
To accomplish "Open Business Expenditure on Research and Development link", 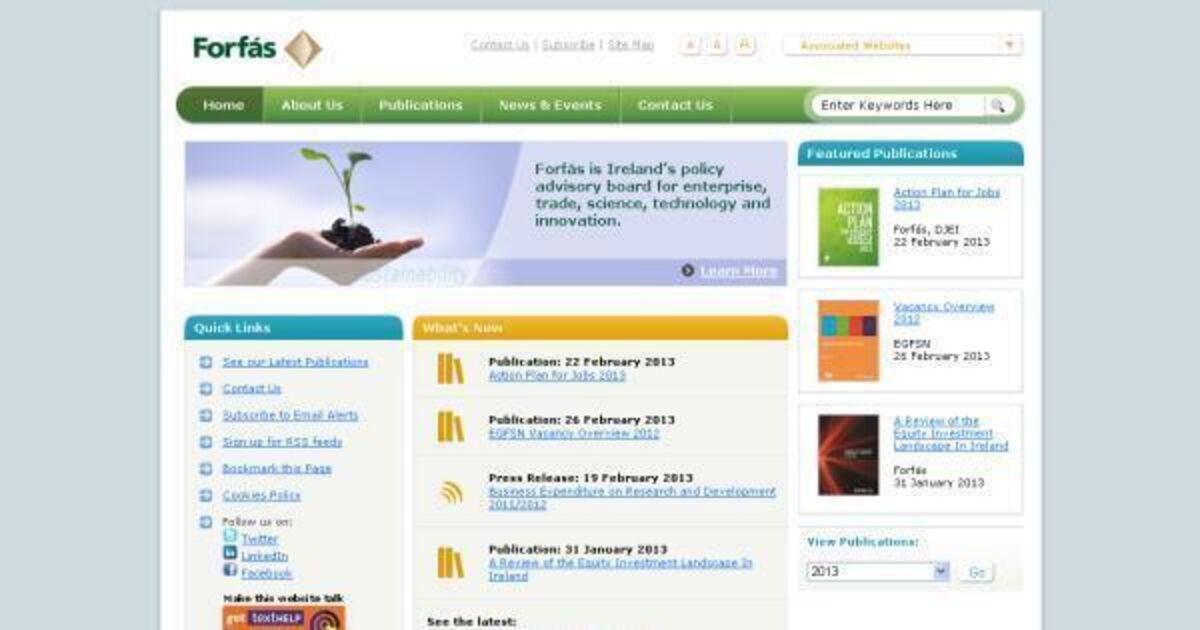I will 632,498.
